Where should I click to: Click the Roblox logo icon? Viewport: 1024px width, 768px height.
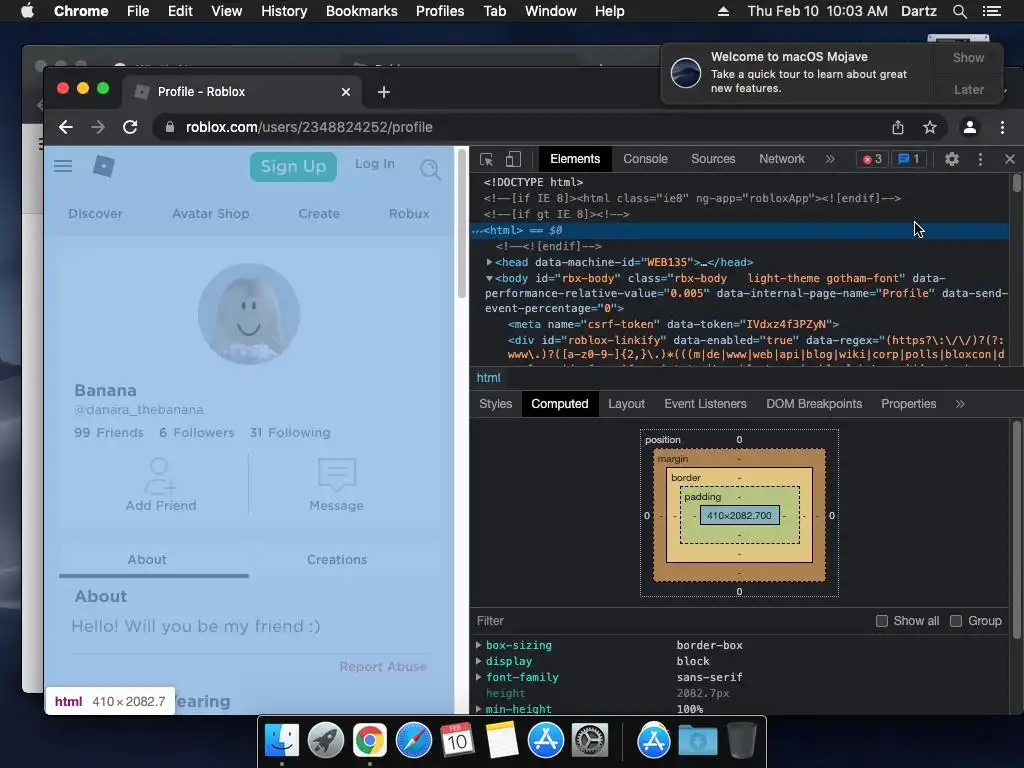click(103, 166)
